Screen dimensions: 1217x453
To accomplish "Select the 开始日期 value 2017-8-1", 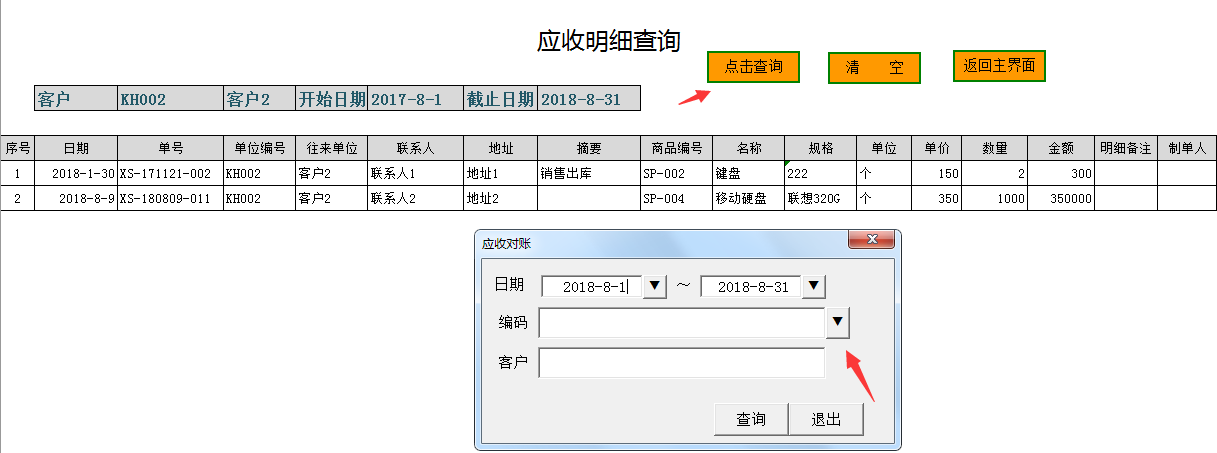I will click(416, 99).
